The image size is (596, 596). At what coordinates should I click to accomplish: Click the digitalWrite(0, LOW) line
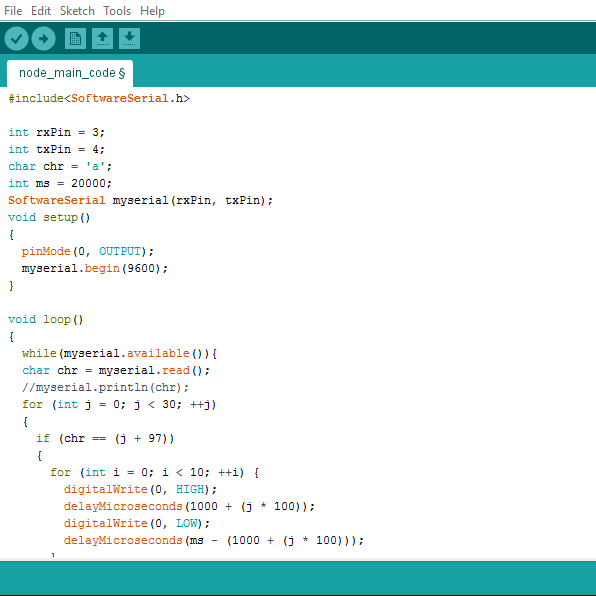136,523
